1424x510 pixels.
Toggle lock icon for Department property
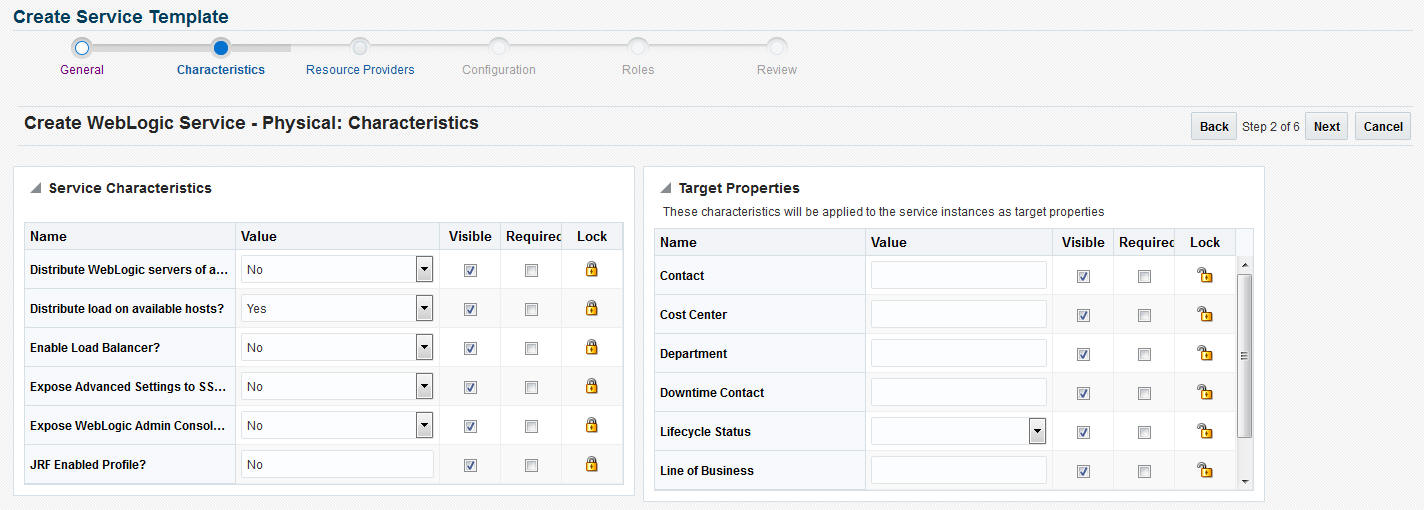pos(1204,353)
